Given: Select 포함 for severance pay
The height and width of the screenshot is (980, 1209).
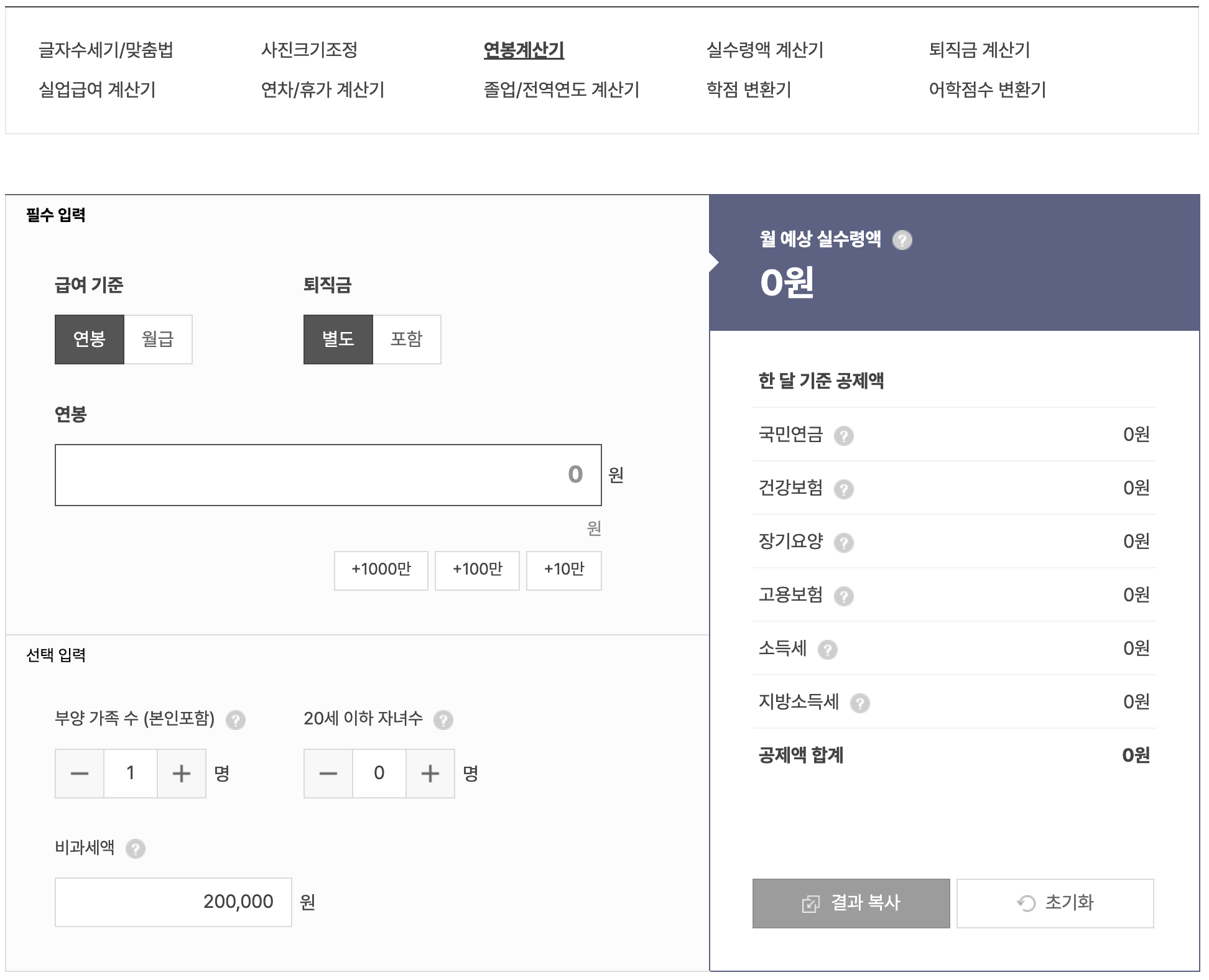Looking at the screenshot, I should click(x=407, y=340).
